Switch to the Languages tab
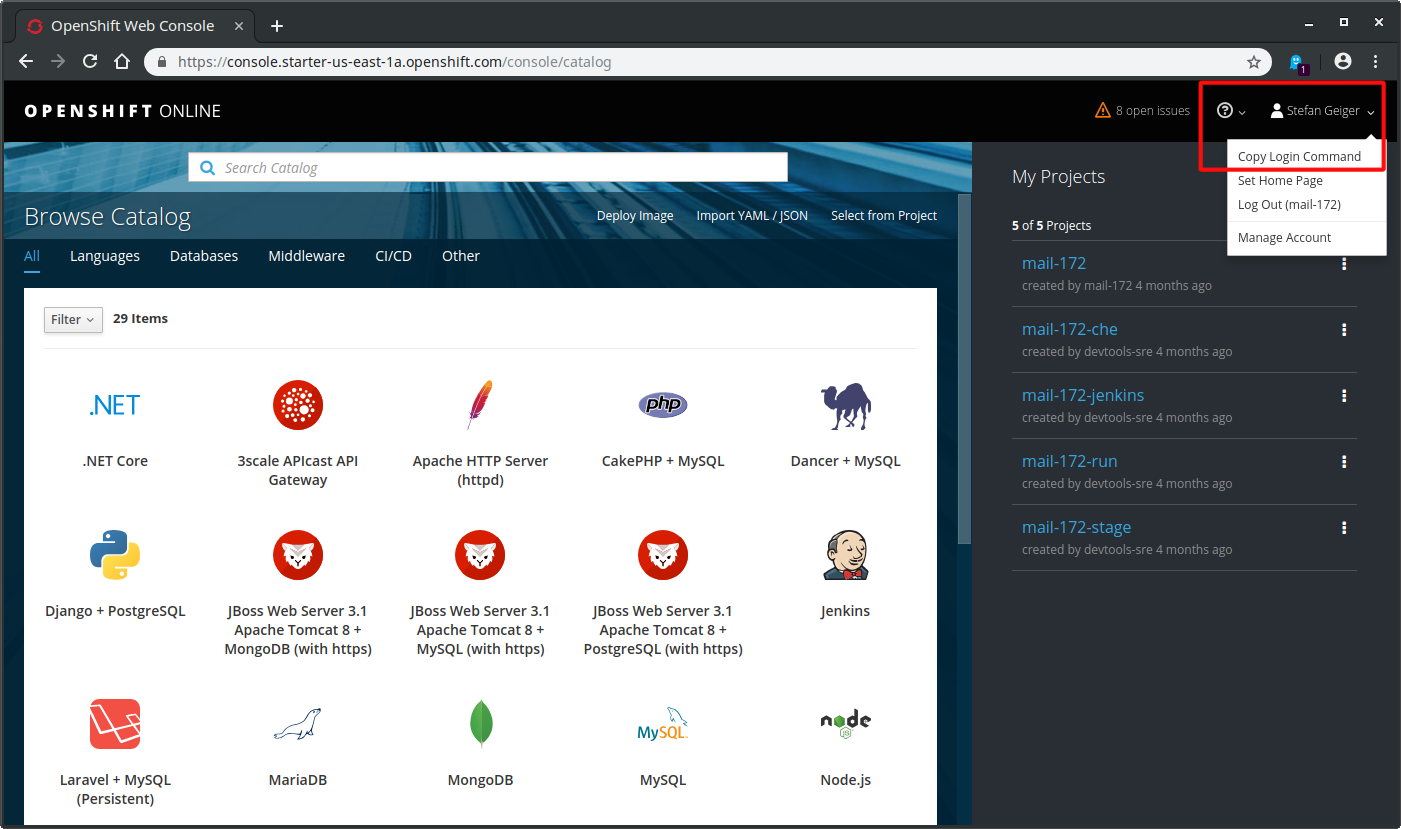 click(x=105, y=256)
